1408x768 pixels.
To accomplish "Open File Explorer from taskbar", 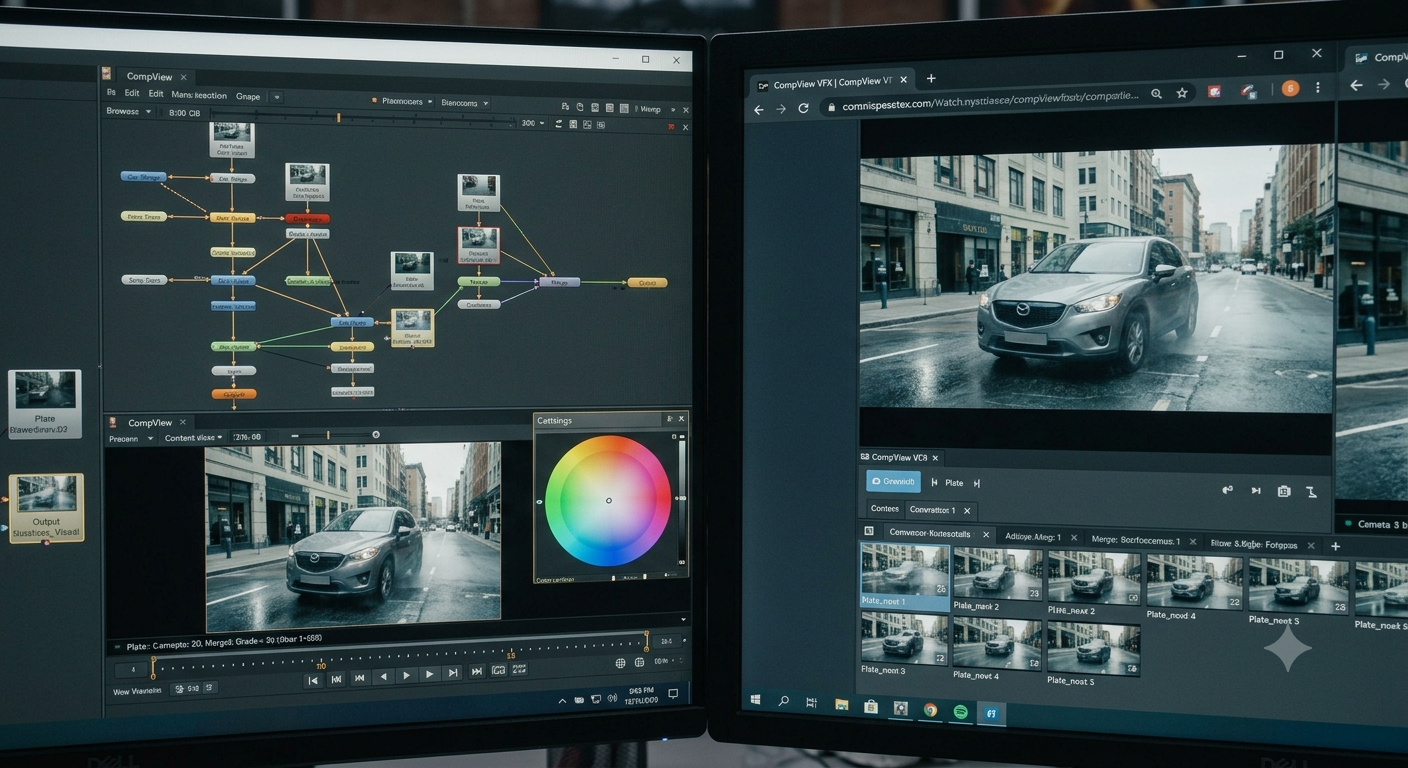I will click(x=841, y=706).
